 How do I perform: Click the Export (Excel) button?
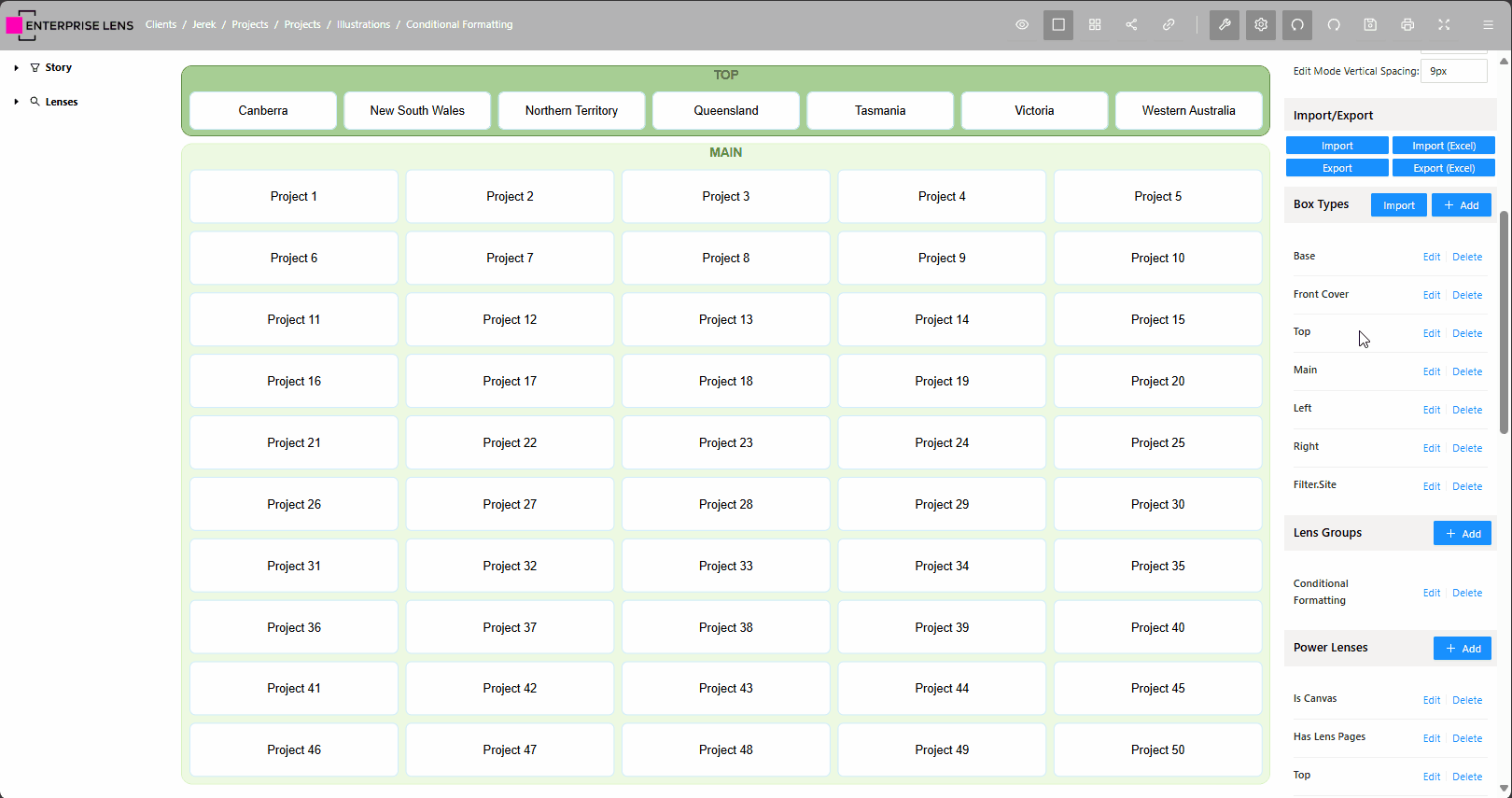tap(1443, 168)
